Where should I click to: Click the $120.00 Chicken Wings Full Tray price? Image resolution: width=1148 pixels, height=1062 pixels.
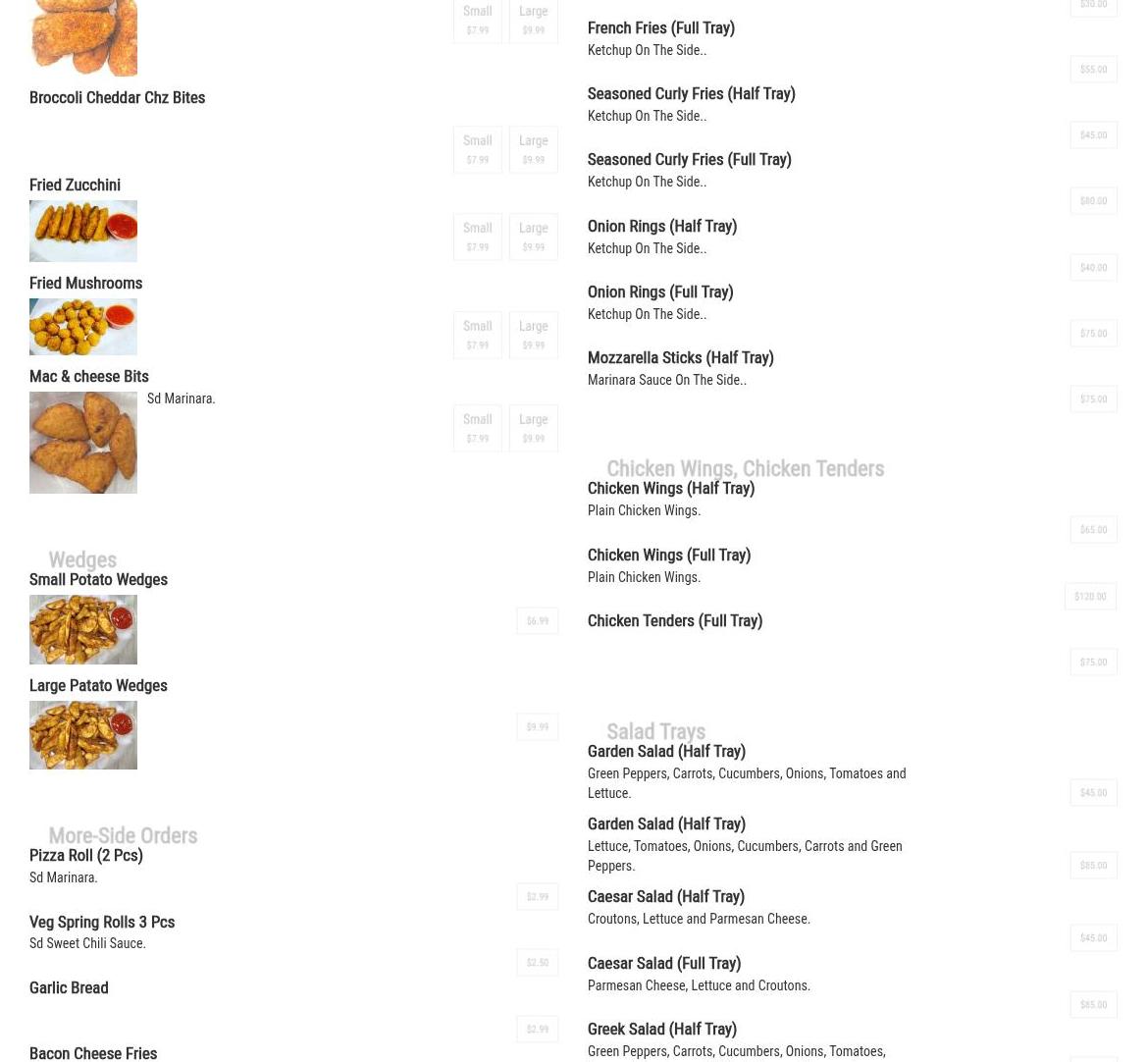pos(1090,596)
